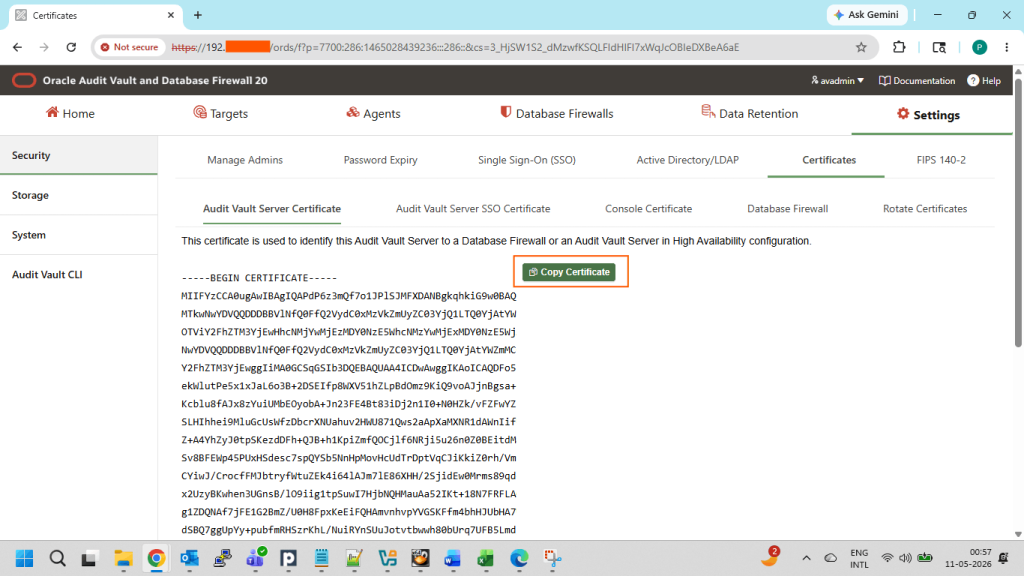
Task: Click the Chrome taskbar icon
Action: click(156, 558)
